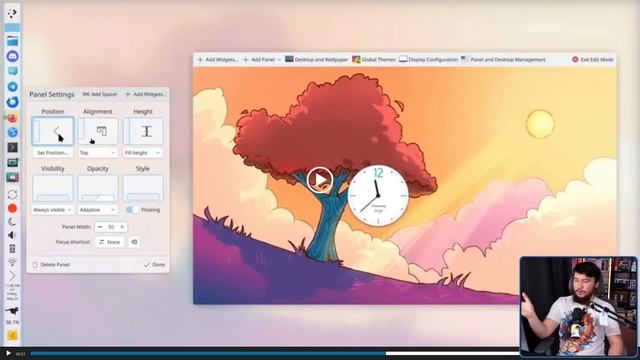Click the Style preview box
Viewport: 640px width, 360px height.
pos(143,188)
